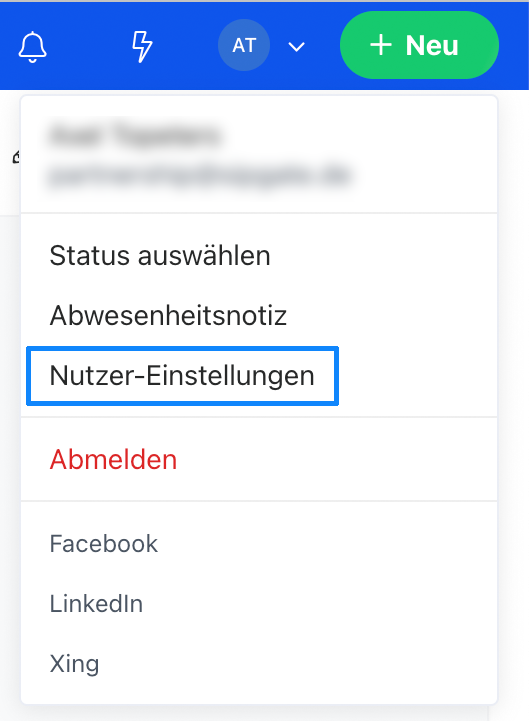Click the partially hidden icon at left edge
529x721 pixels.
(x=17, y=157)
